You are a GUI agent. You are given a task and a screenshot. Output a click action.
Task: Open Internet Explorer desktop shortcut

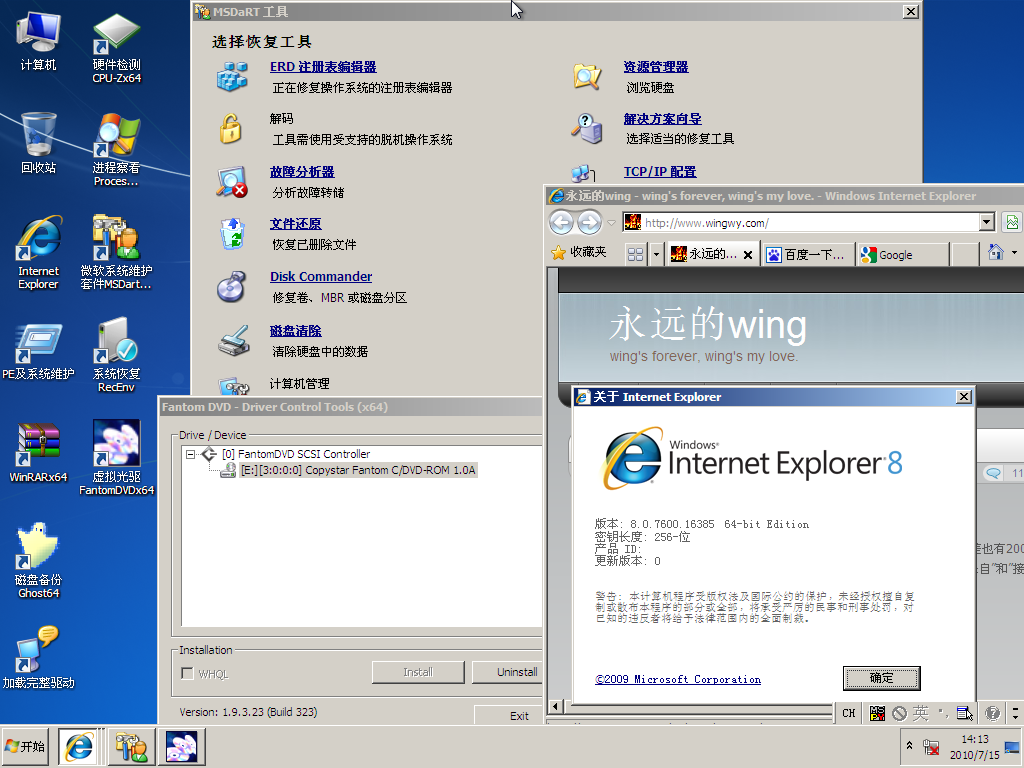click(38, 252)
